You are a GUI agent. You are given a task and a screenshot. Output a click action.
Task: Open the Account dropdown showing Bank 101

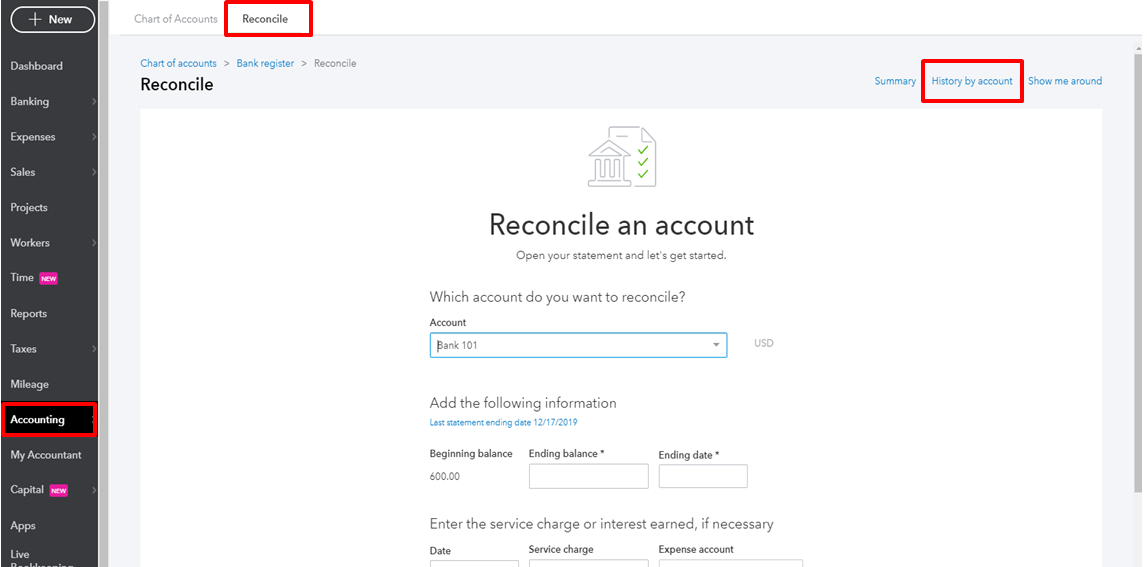coord(578,345)
